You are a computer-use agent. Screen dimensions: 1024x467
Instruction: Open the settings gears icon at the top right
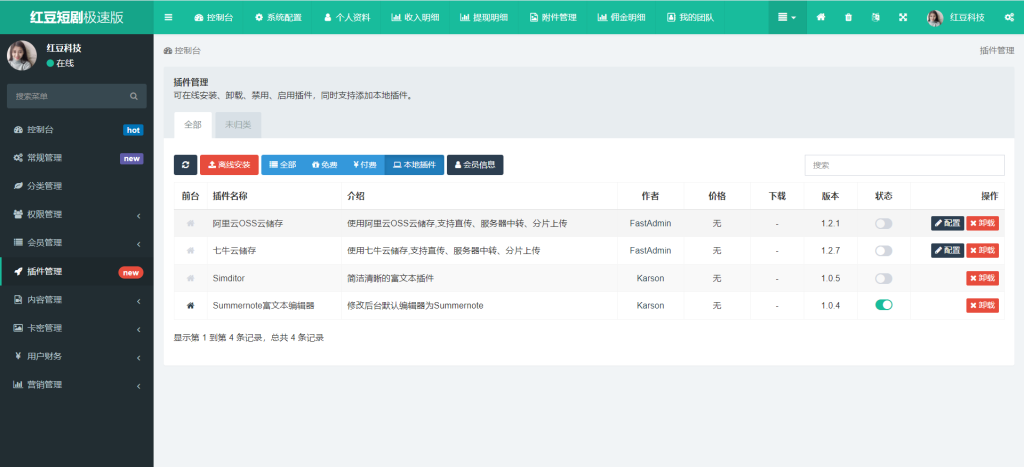tap(1009, 18)
